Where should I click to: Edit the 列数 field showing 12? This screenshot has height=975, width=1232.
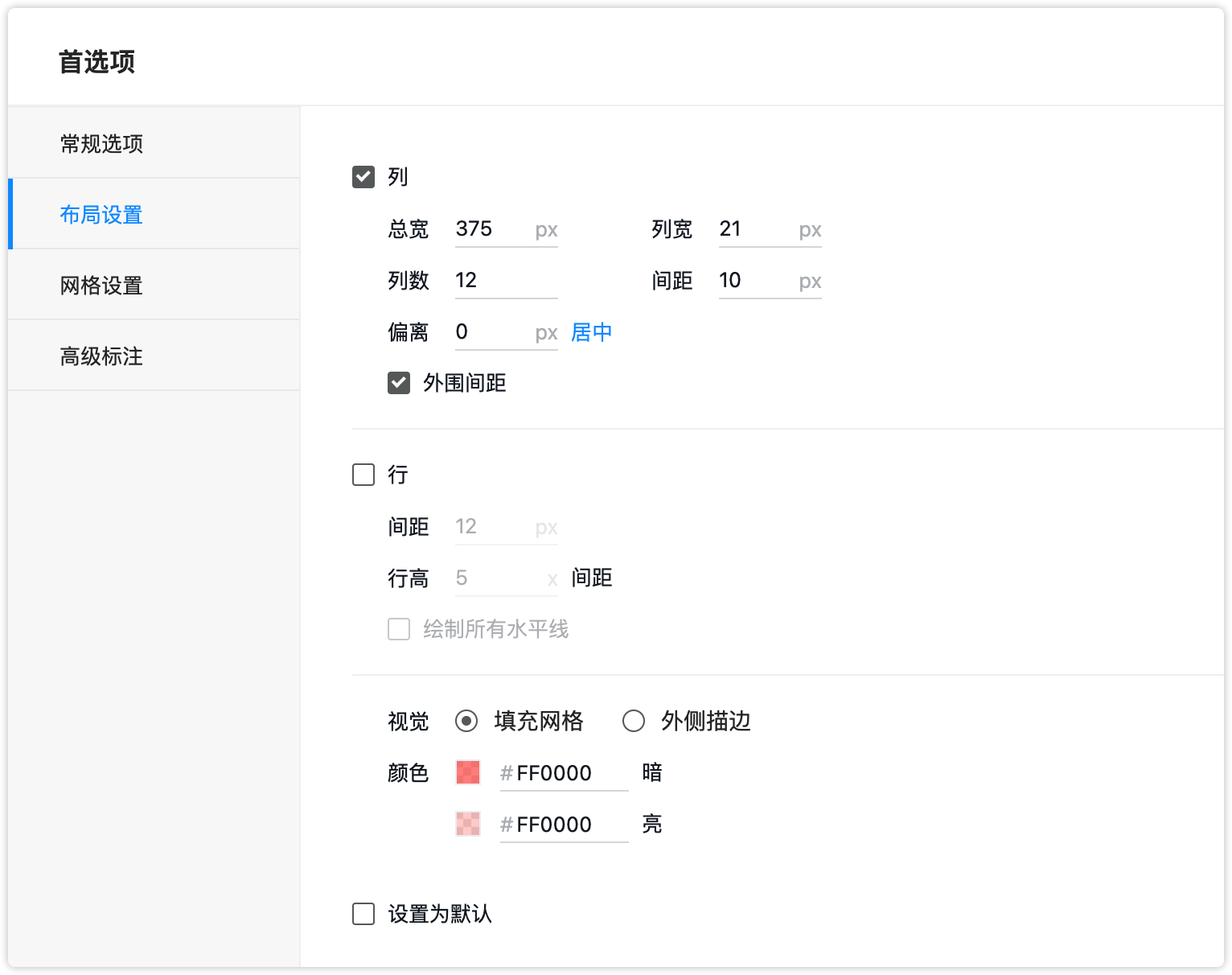(505, 281)
